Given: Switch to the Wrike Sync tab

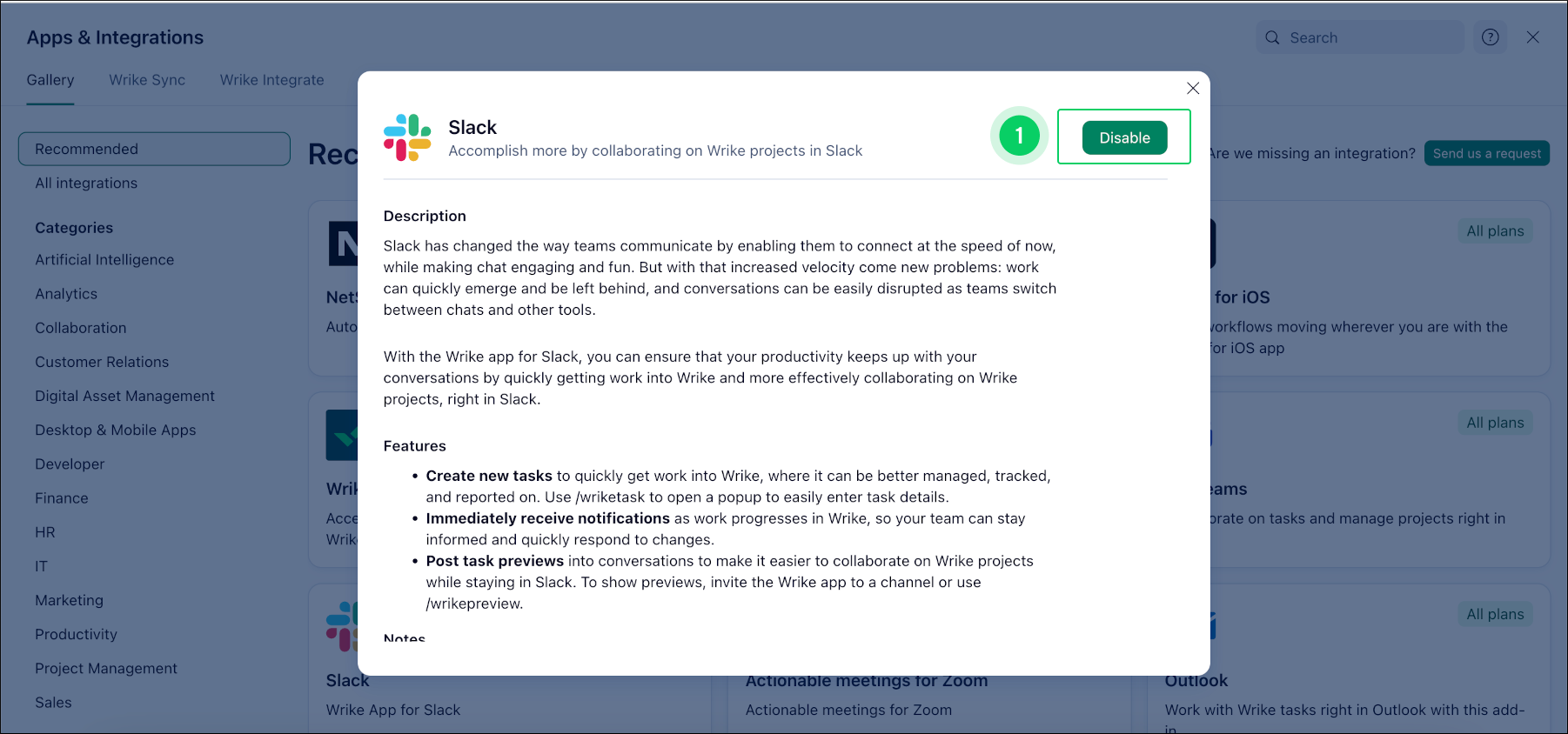Looking at the screenshot, I should point(146,80).
